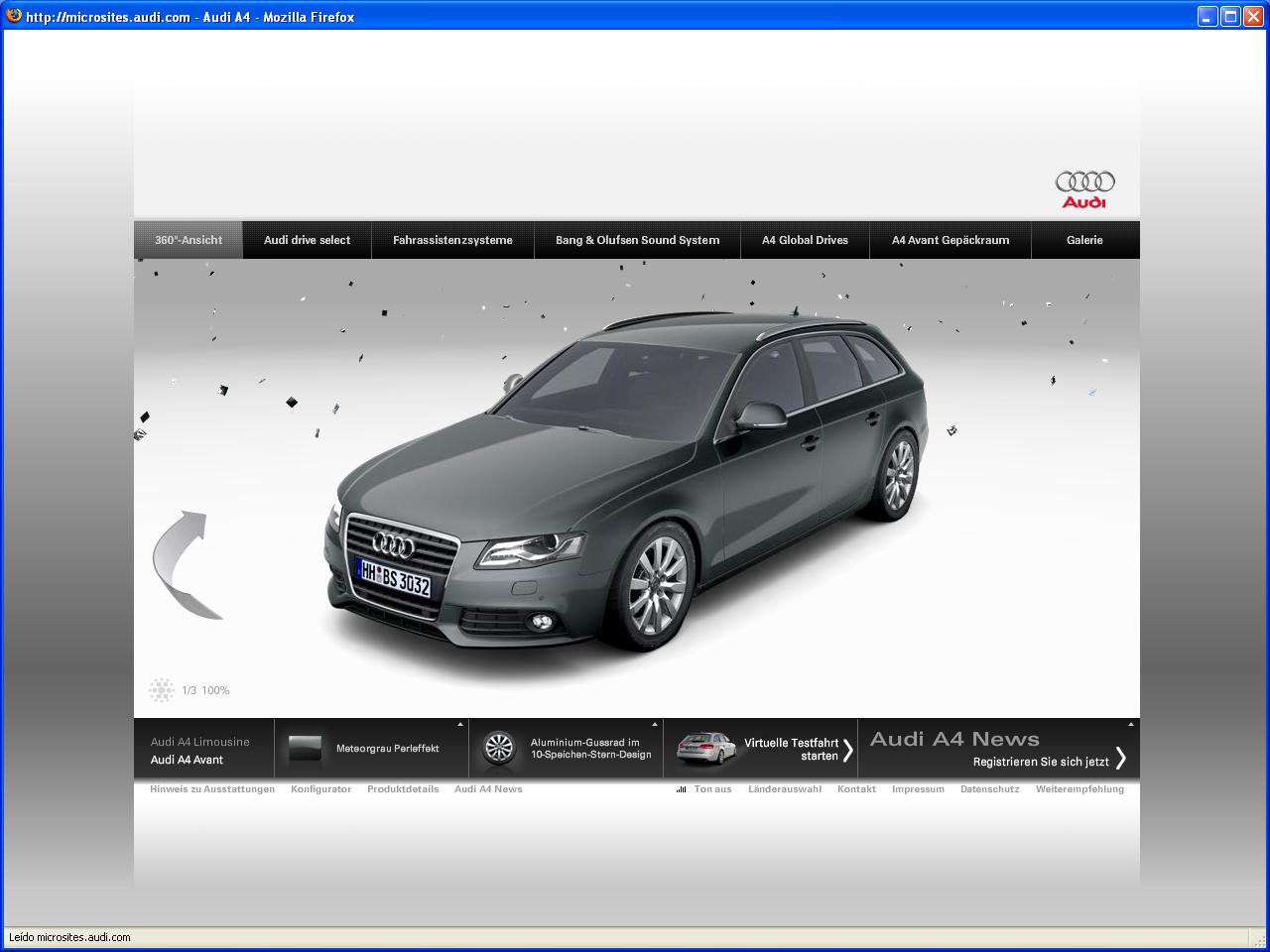The image size is (1270, 952).
Task: Open the Produktdetails link
Action: tap(403, 789)
